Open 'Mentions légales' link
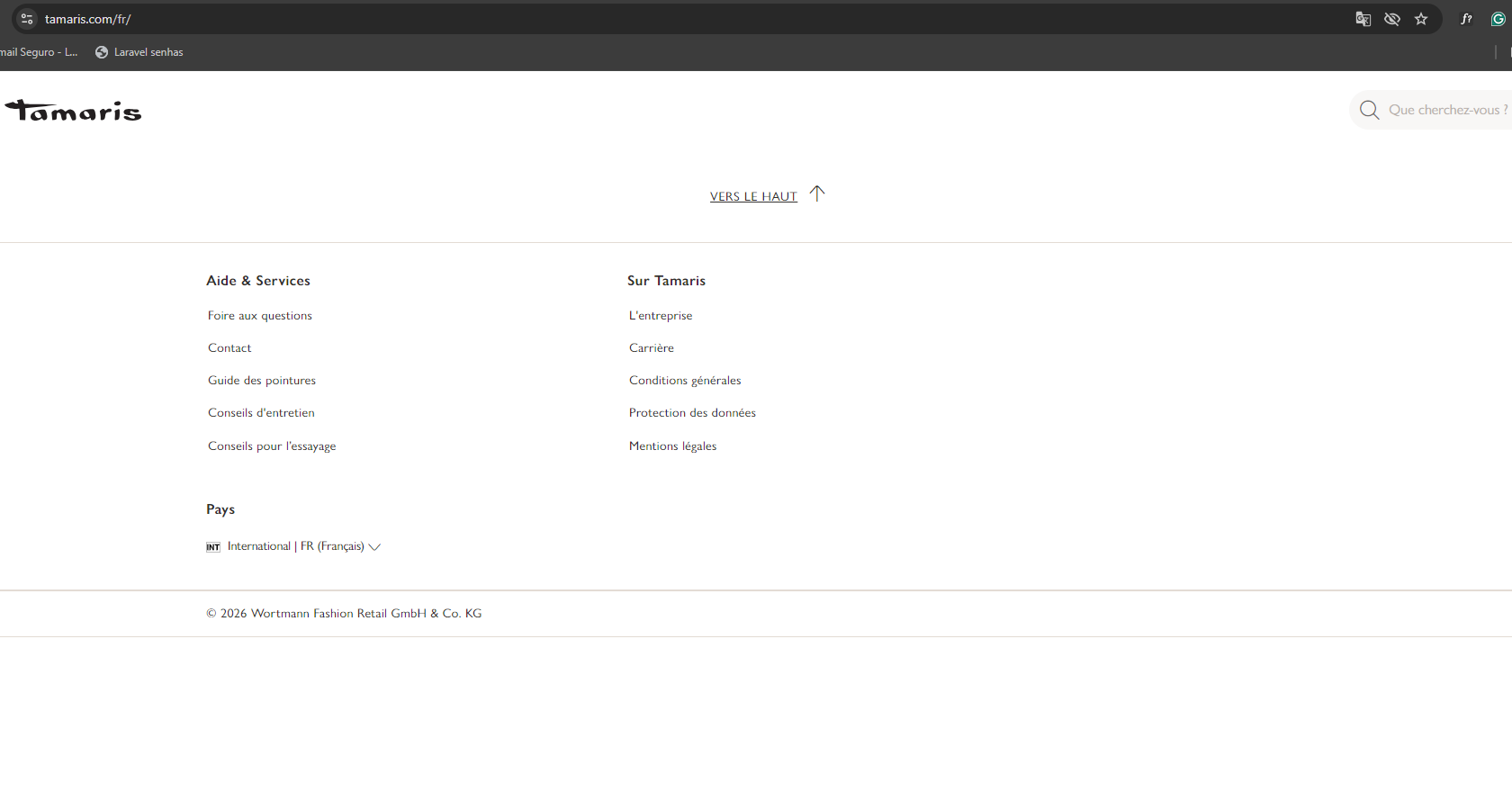 [x=672, y=446]
